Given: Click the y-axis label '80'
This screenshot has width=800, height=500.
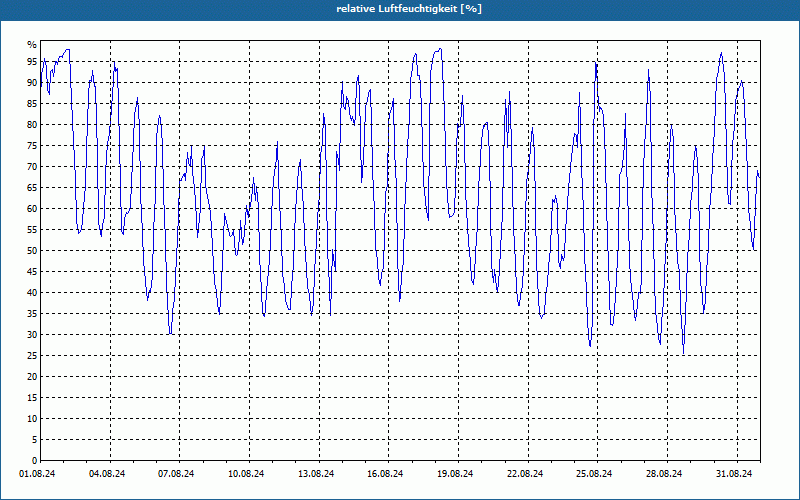Looking at the screenshot, I should pos(32,124).
